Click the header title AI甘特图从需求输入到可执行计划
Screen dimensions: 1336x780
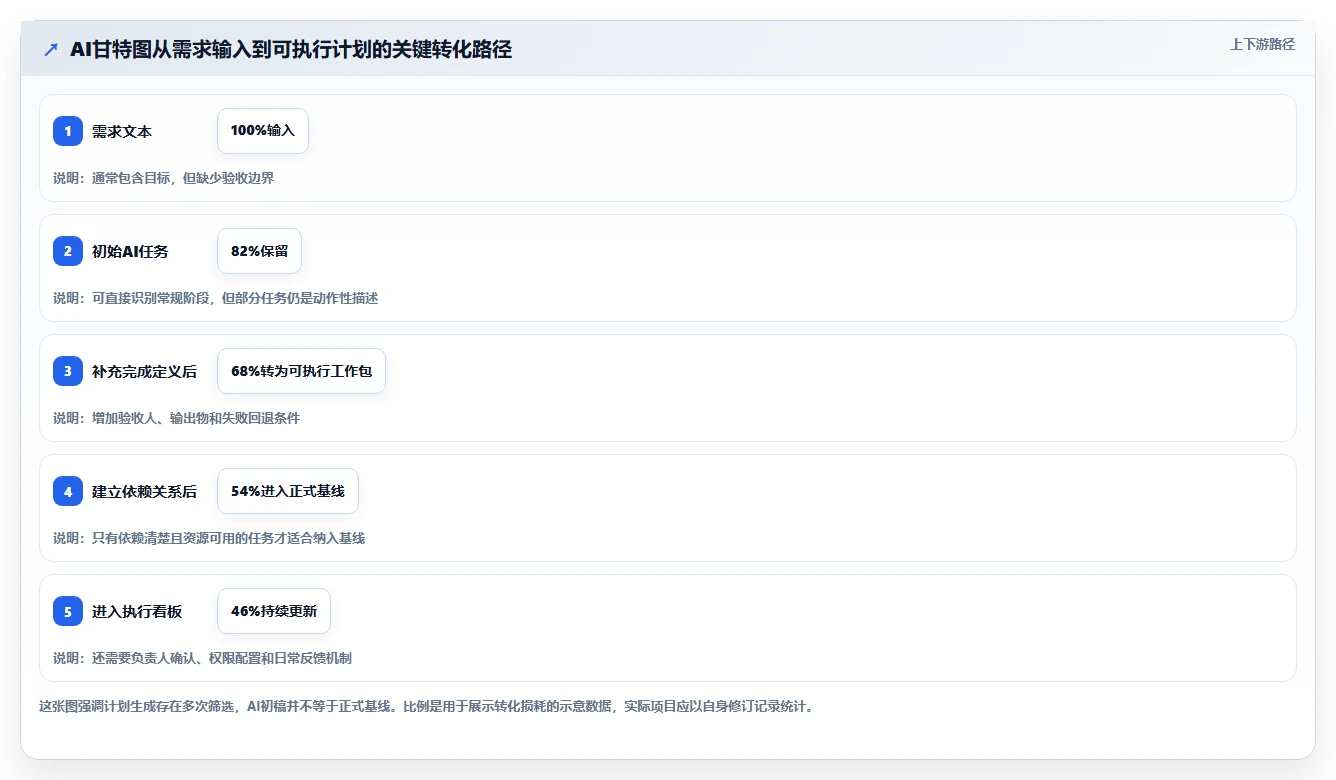coord(291,49)
